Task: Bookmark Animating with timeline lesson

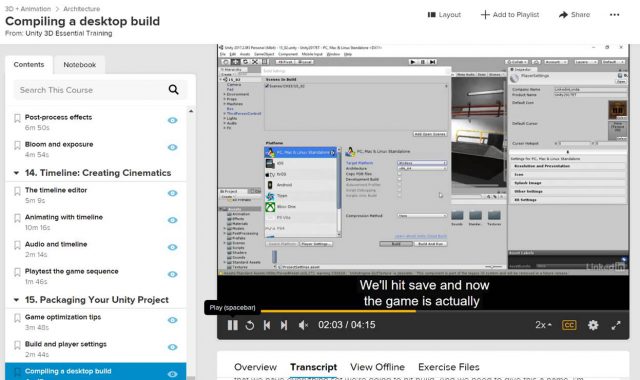Action: [x=17, y=218]
